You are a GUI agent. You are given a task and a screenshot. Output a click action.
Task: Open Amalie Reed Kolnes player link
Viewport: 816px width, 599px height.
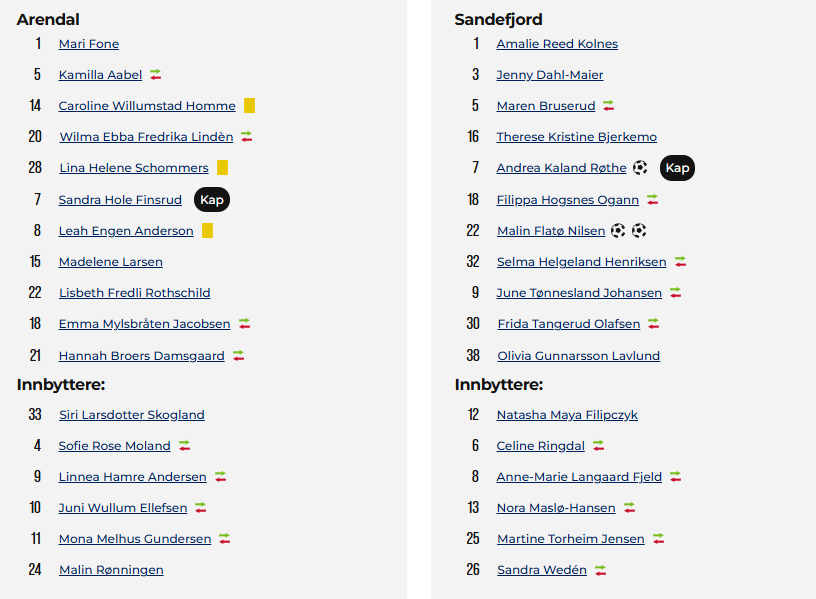[x=557, y=44]
